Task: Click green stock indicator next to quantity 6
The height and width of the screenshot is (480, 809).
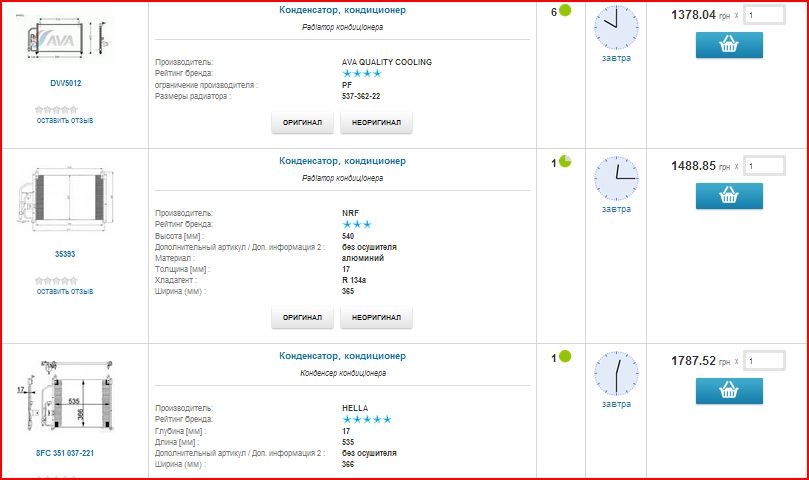Action: 565,10
